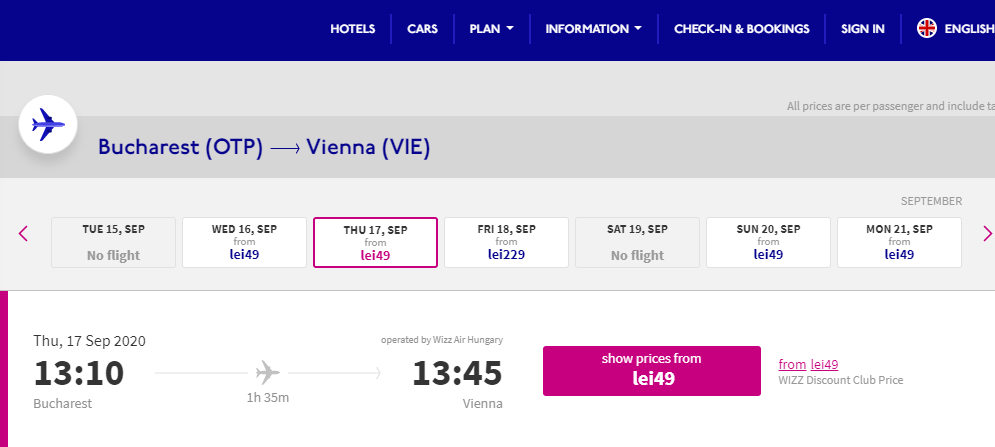This screenshot has width=995, height=447.
Task: Open the Cars menu item
Action: click(422, 29)
